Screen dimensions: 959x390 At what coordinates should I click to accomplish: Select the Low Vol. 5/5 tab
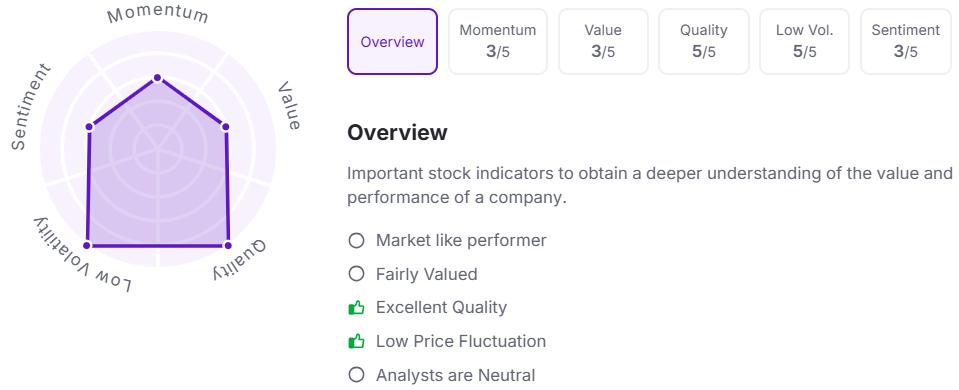tap(804, 42)
